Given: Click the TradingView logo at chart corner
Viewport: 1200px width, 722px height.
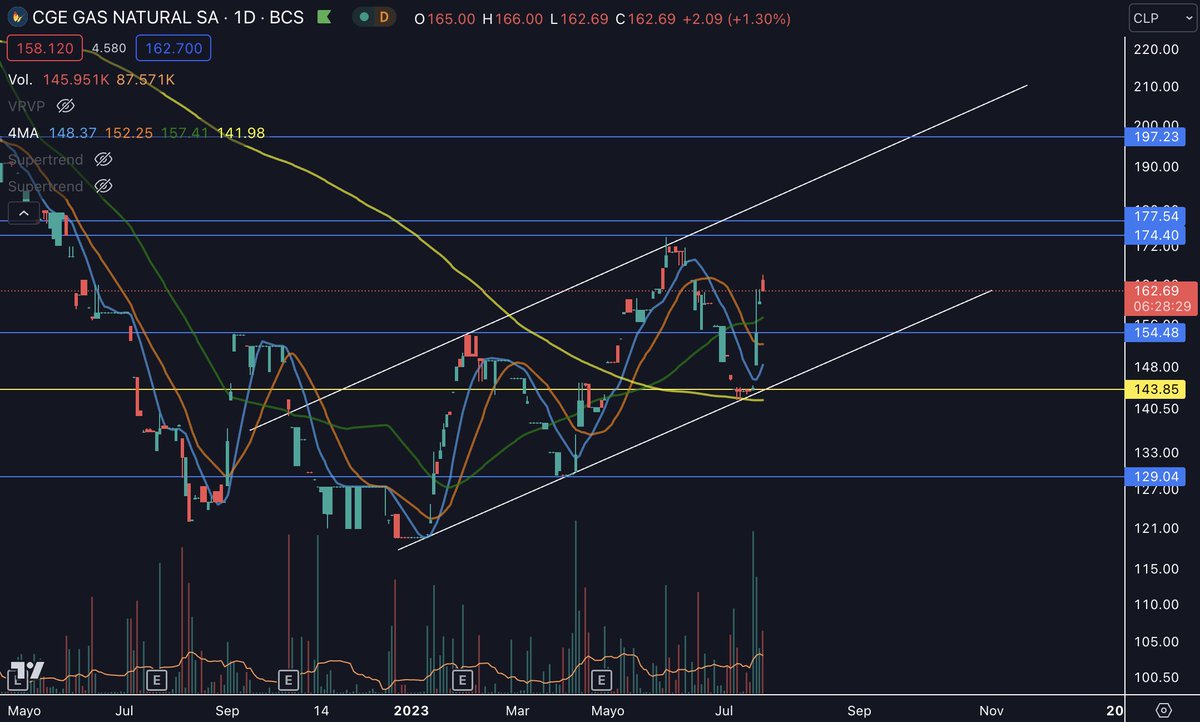Looking at the screenshot, I should click(26, 672).
